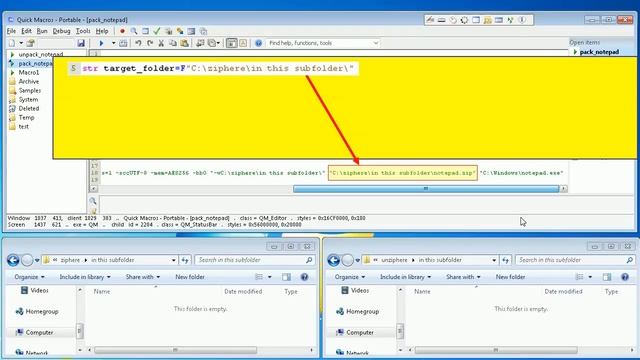640x360 pixels.
Task: Open the New item dropdown arrow
Action: coord(21,43)
